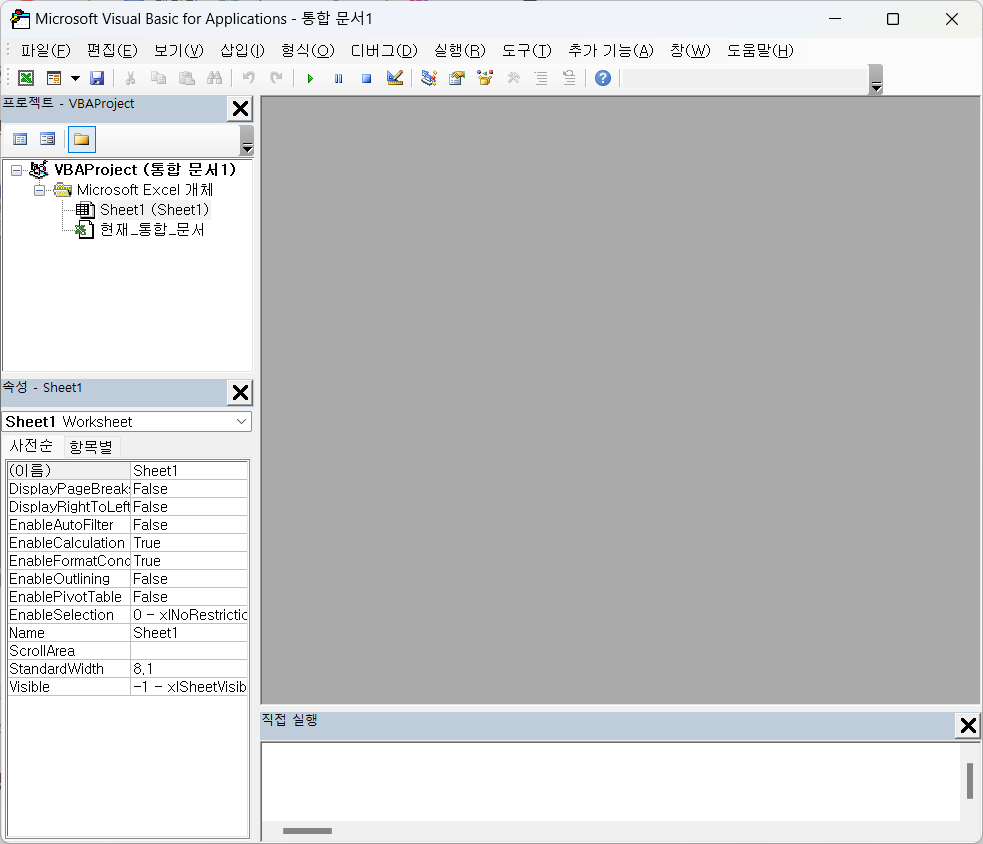Screen dimensions: 983x844
Task: Select 현재_통합_문서 in project tree
Action: click(152, 230)
